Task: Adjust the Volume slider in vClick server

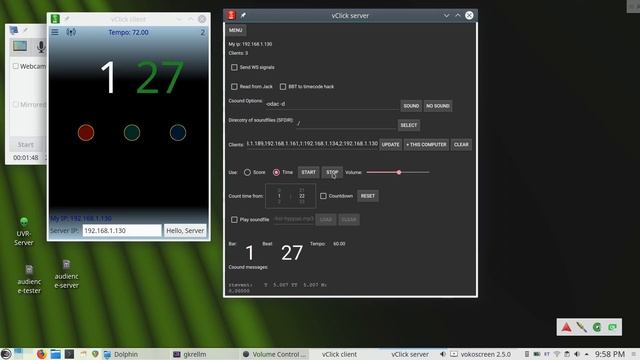Action: [x=398, y=172]
